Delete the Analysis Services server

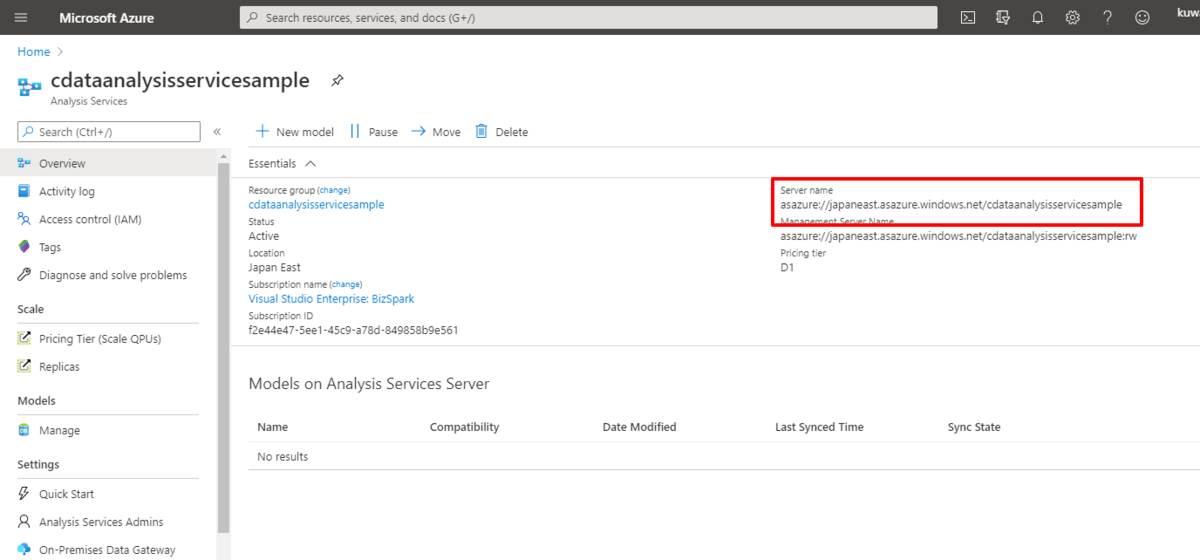(501, 132)
